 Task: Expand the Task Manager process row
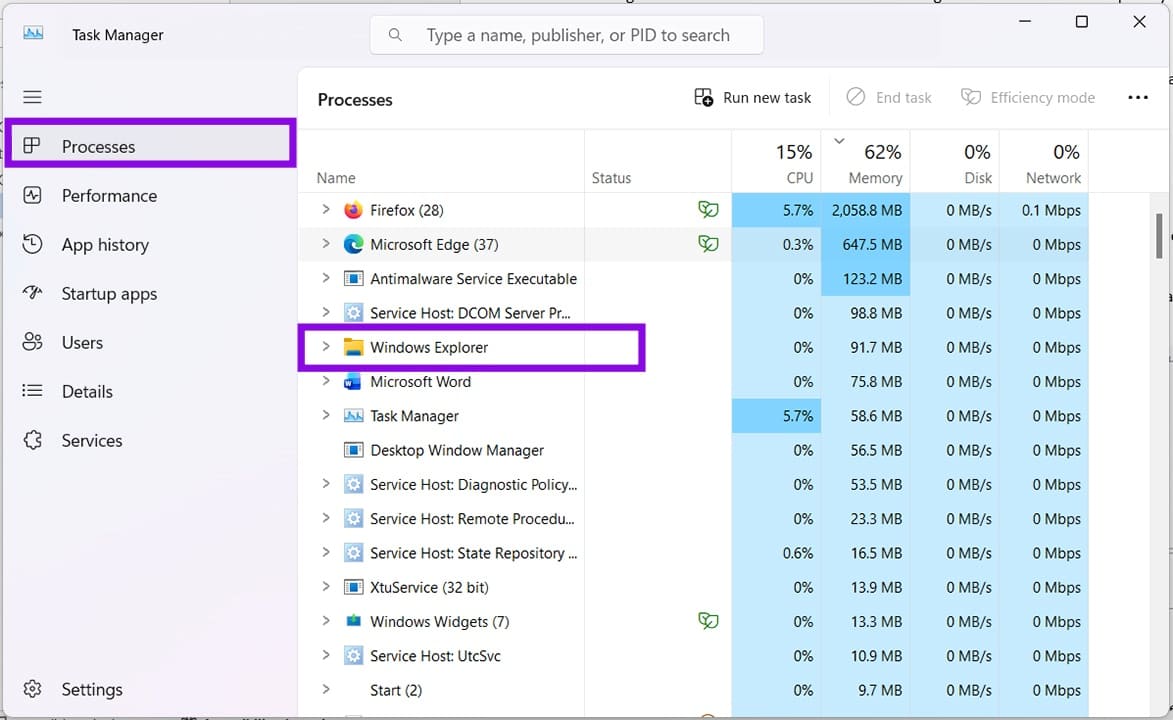(x=325, y=415)
